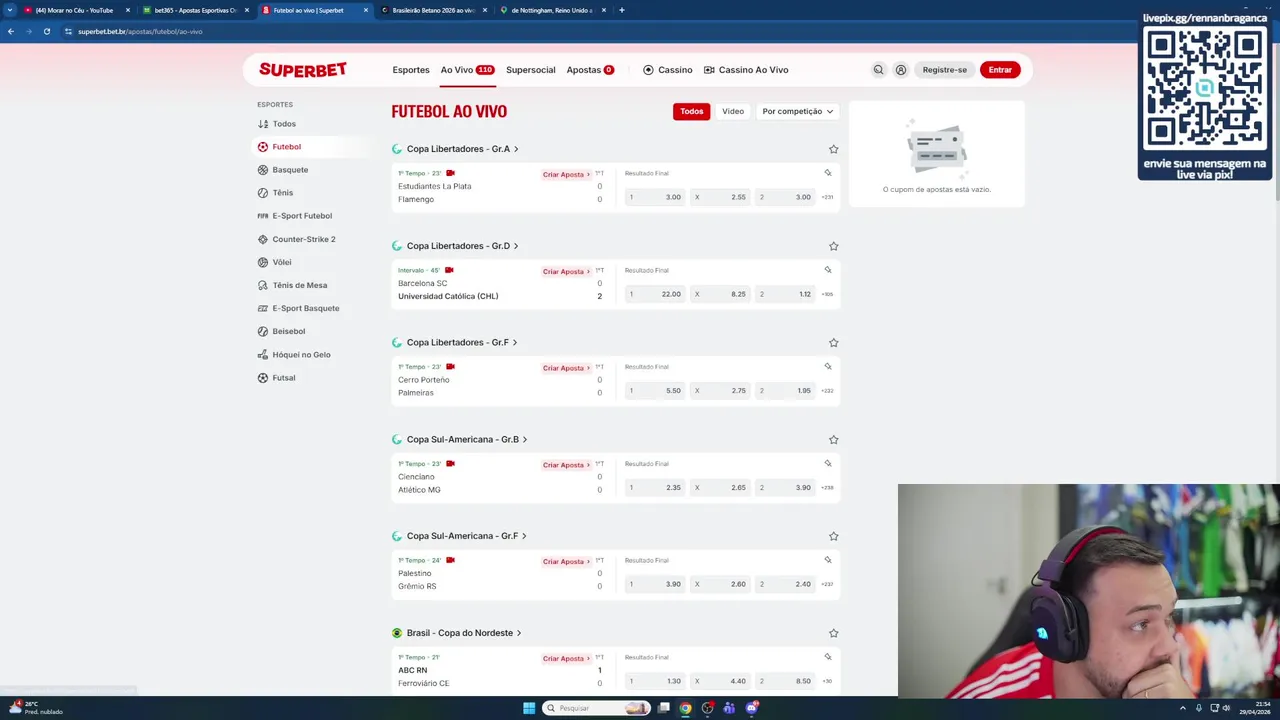Expand Copa Libertadores Gr.D chevron

click(516, 246)
